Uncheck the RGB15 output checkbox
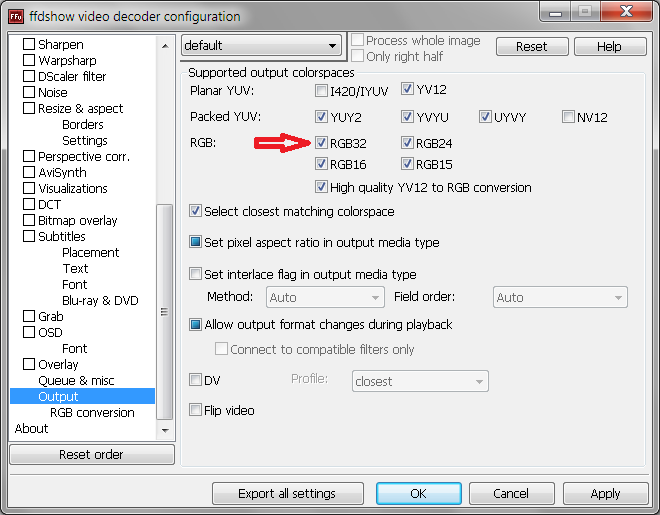 click(407, 164)
